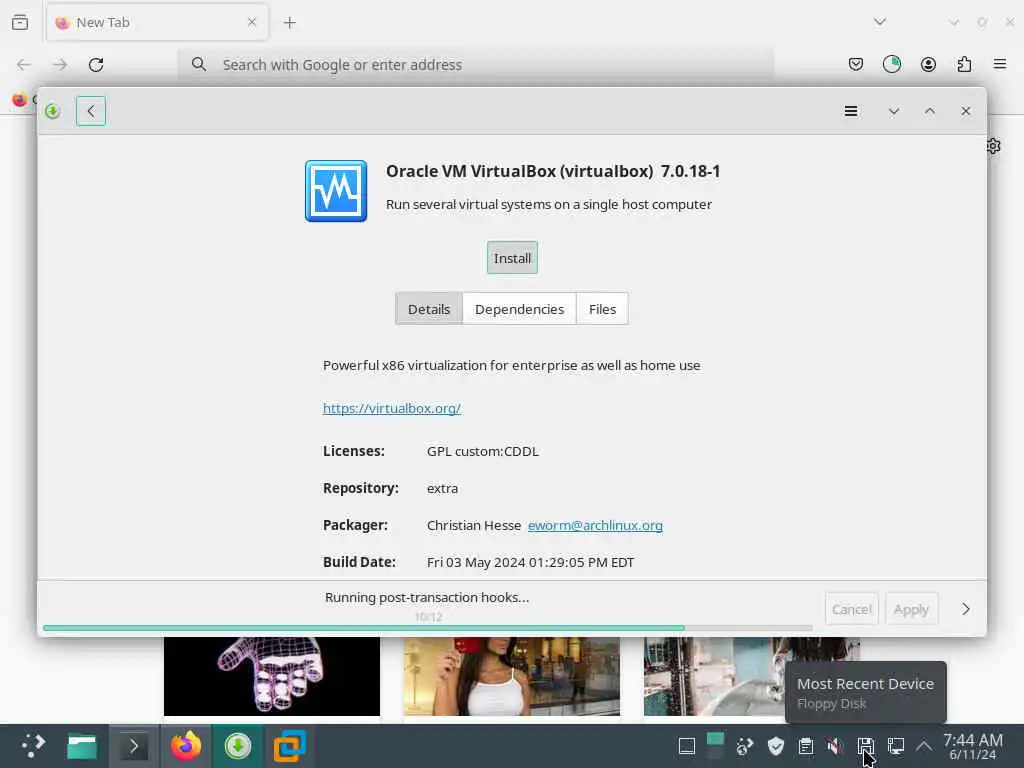The height and width of the screenshot is (768, 1024).
Task: Open the terminal from the taskbar
Action: (x=134, y=746)
